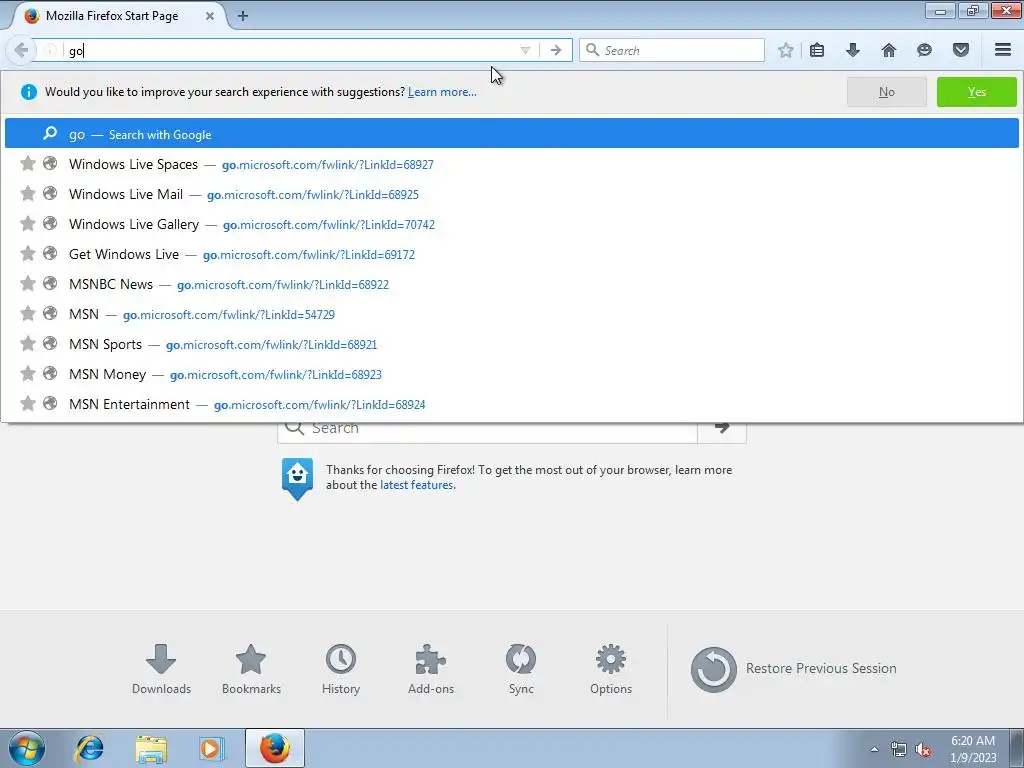
Task: Close the Mozilla Firefox Start Page tab
Action: 210,16
